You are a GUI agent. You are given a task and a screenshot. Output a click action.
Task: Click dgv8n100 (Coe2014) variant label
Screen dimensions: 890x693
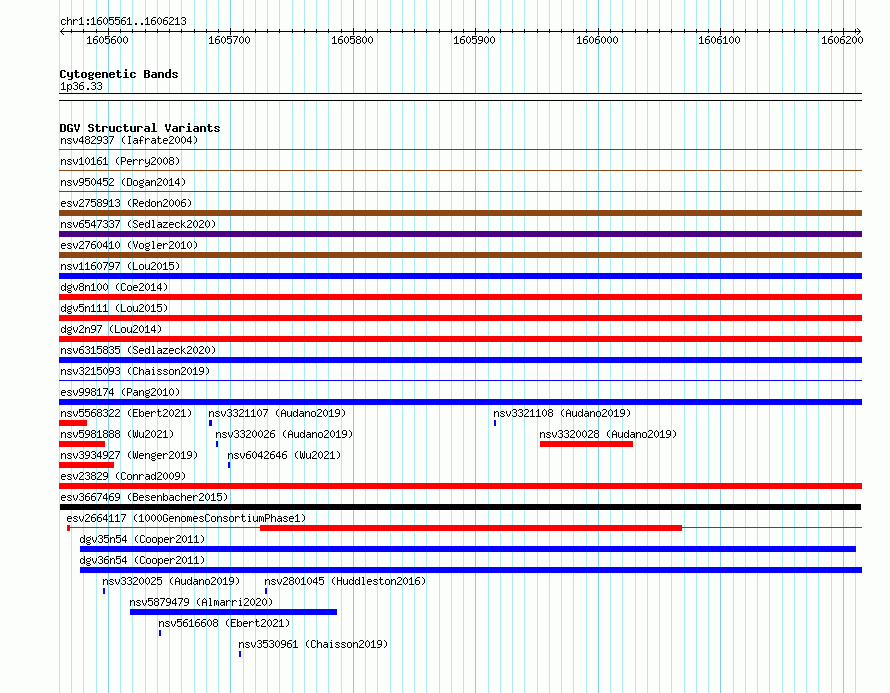pos(114,287)
